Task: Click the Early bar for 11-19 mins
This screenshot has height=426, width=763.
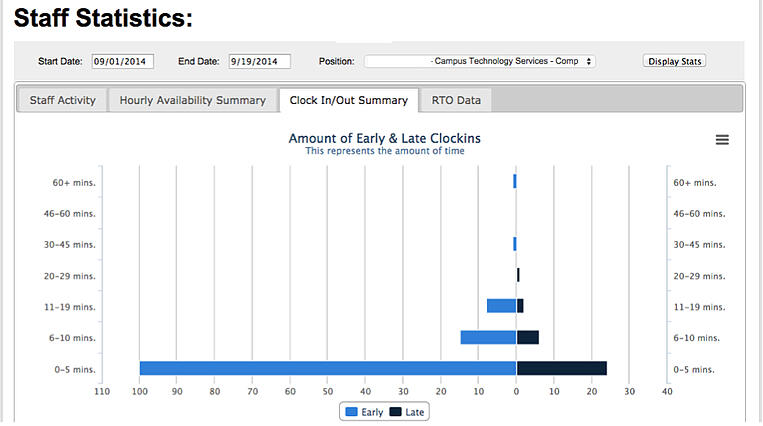Action: 501,306
